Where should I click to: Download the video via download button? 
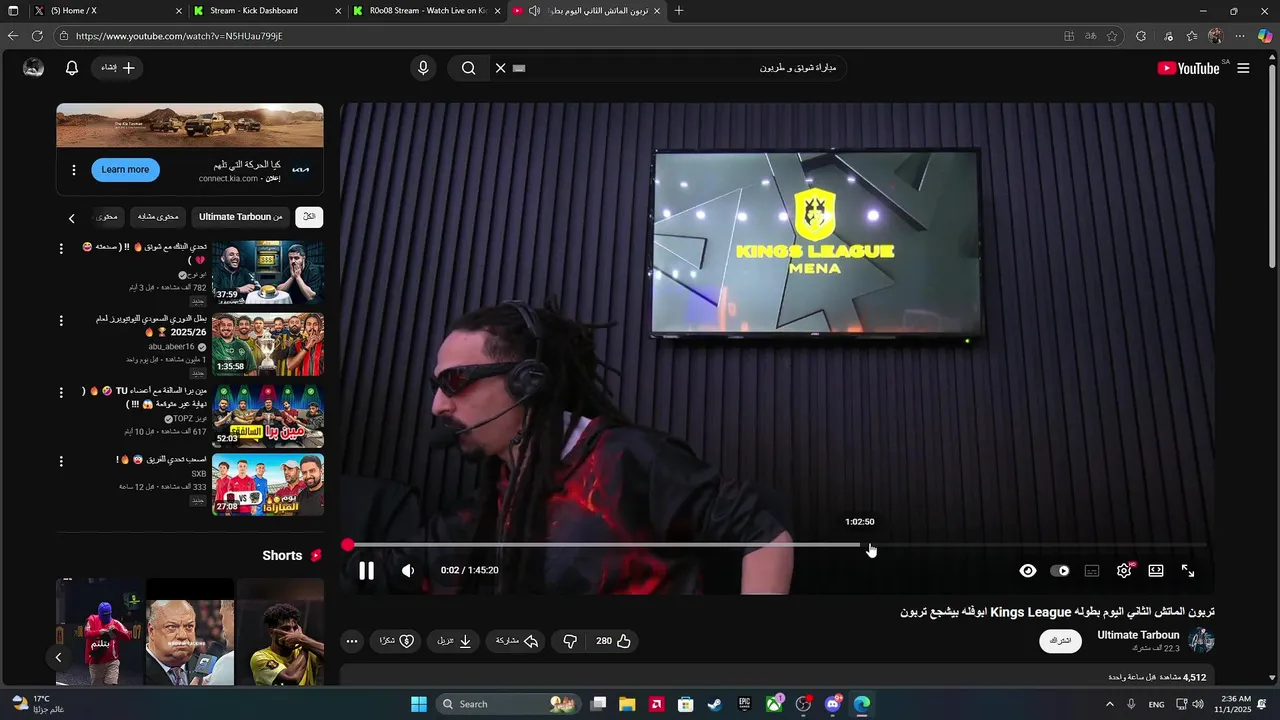tap(454, 641)
